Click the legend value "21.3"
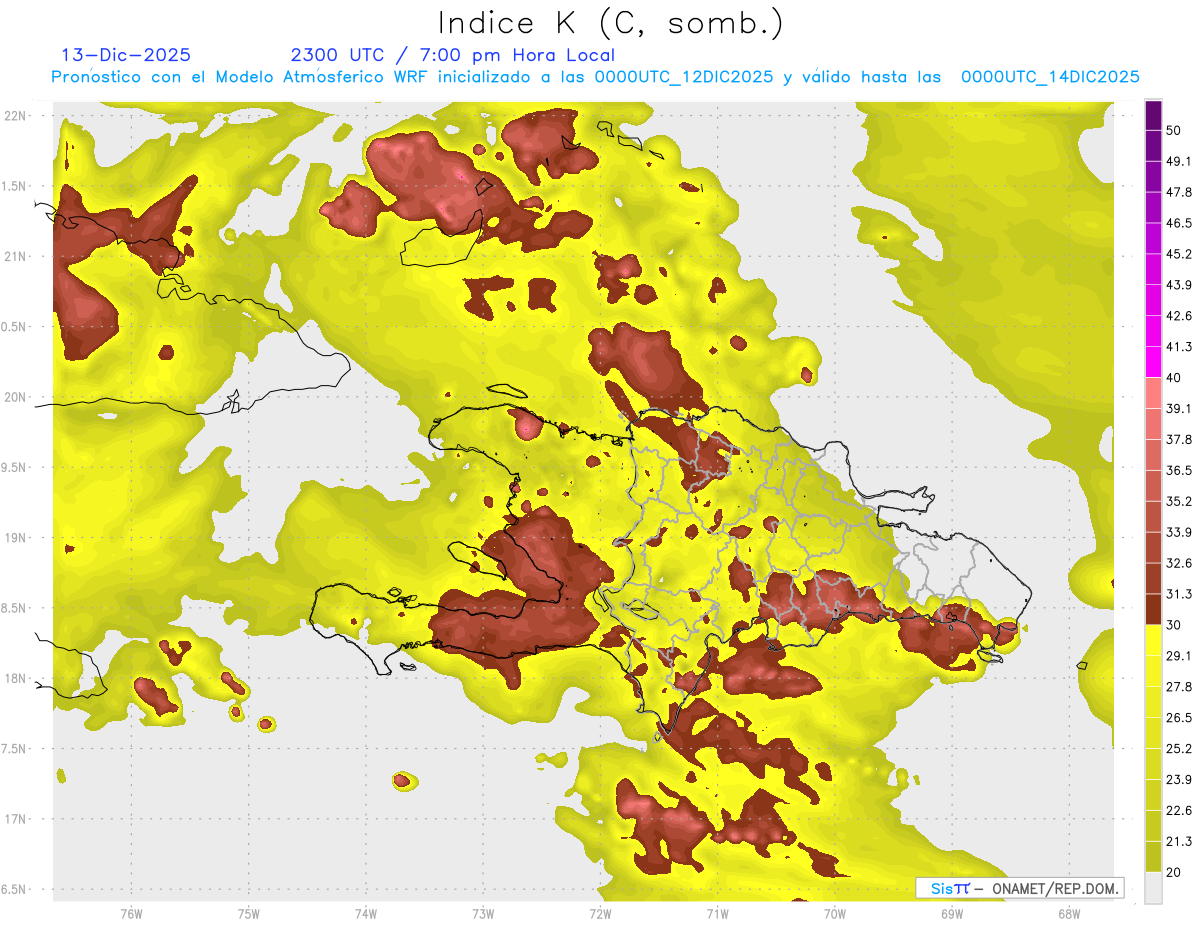The width and height of the screenshot is (1200, 927). pyautogui.click(x=1179, y=842)
